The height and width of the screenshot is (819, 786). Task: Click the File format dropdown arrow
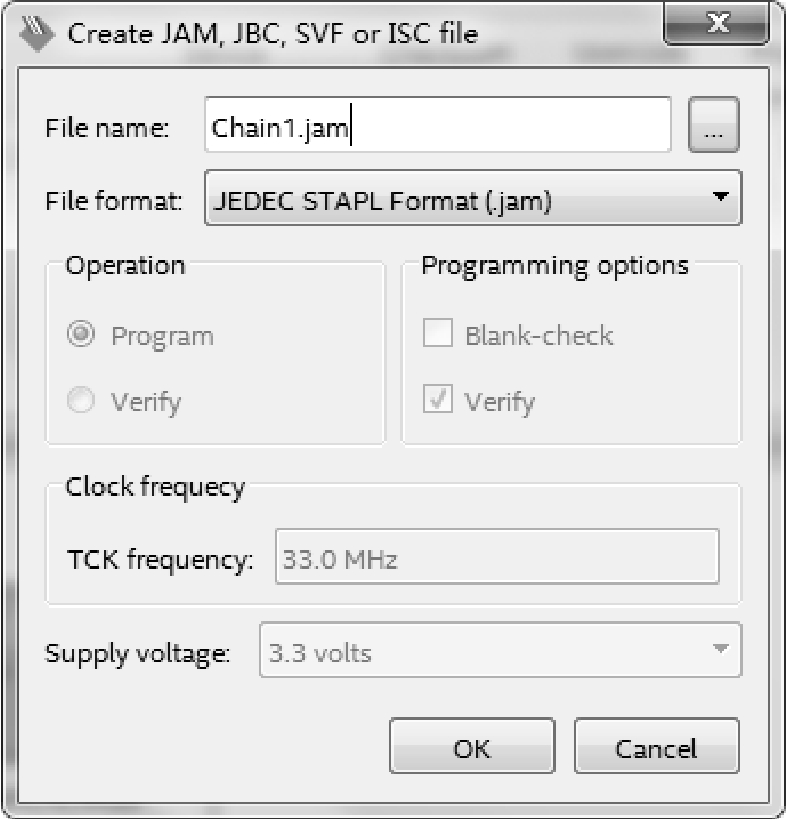point(721,197)
